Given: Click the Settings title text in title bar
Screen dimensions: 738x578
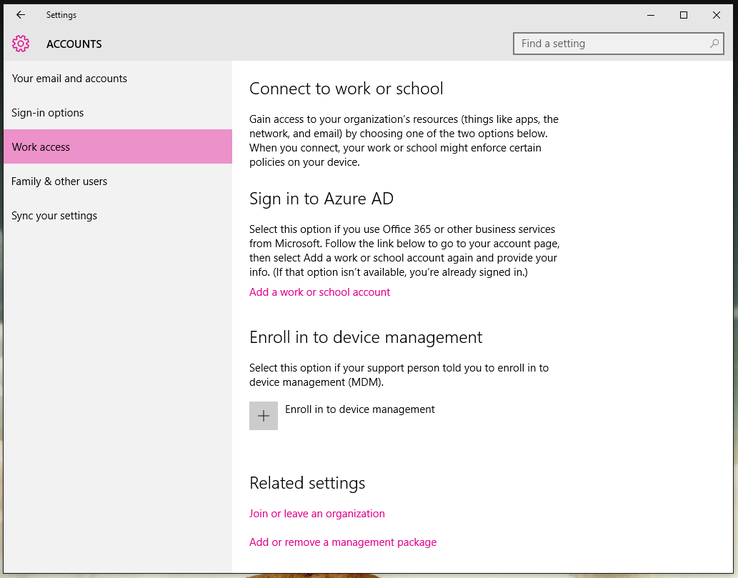Looking at the screenshot, I should (x=61, y=15).
